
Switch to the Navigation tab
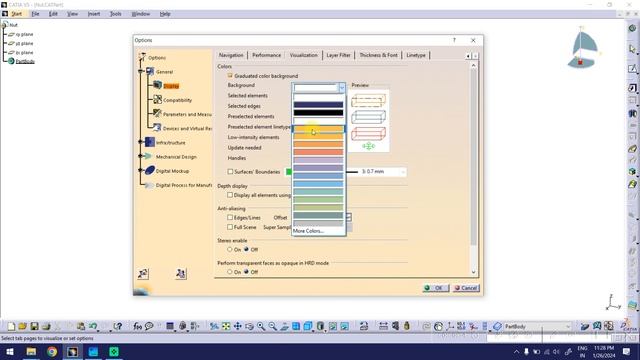pyautogui.click(x=231, y=55)
